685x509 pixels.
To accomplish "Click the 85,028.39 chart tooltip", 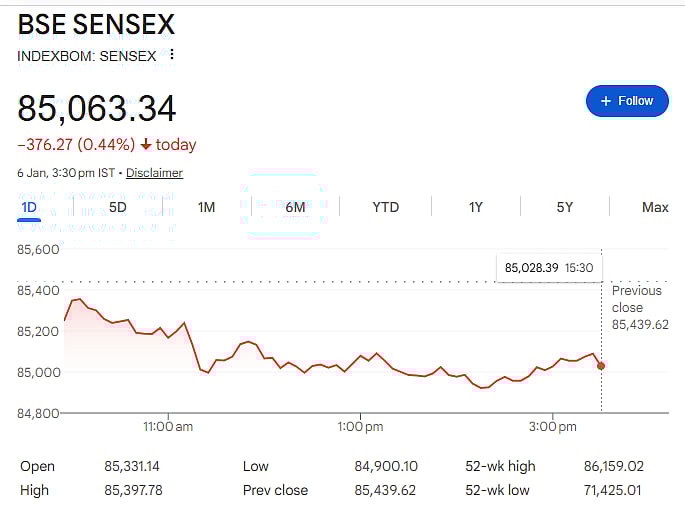I will [x=549, y=268].
